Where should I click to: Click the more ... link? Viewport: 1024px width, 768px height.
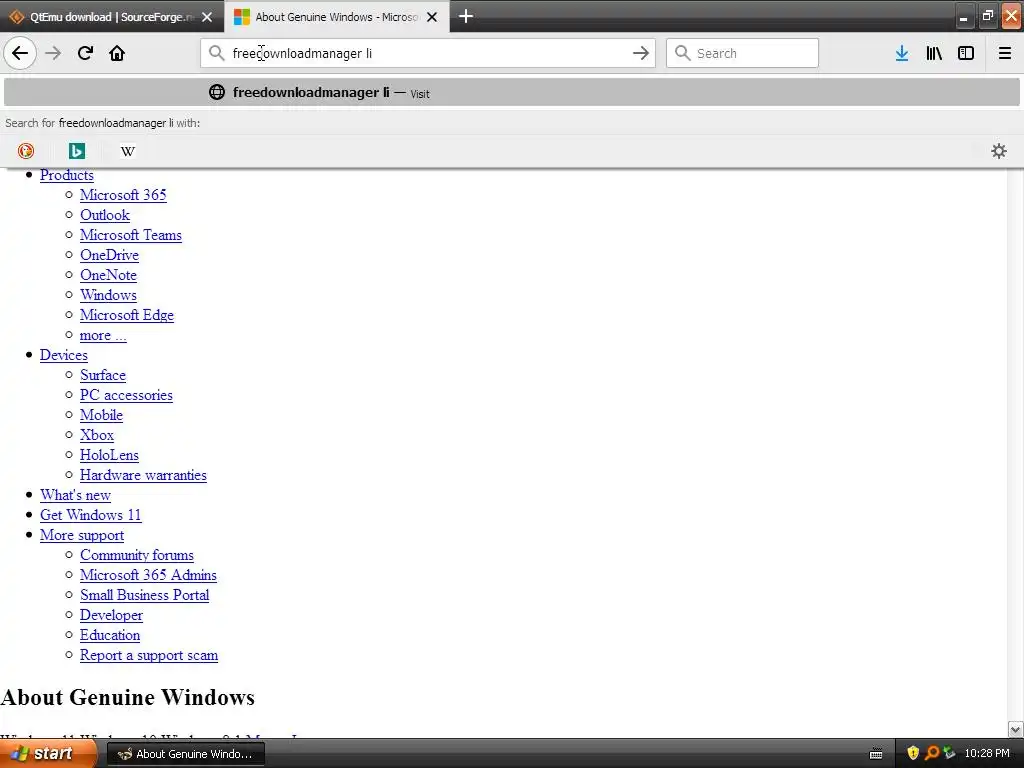(103, 335)
